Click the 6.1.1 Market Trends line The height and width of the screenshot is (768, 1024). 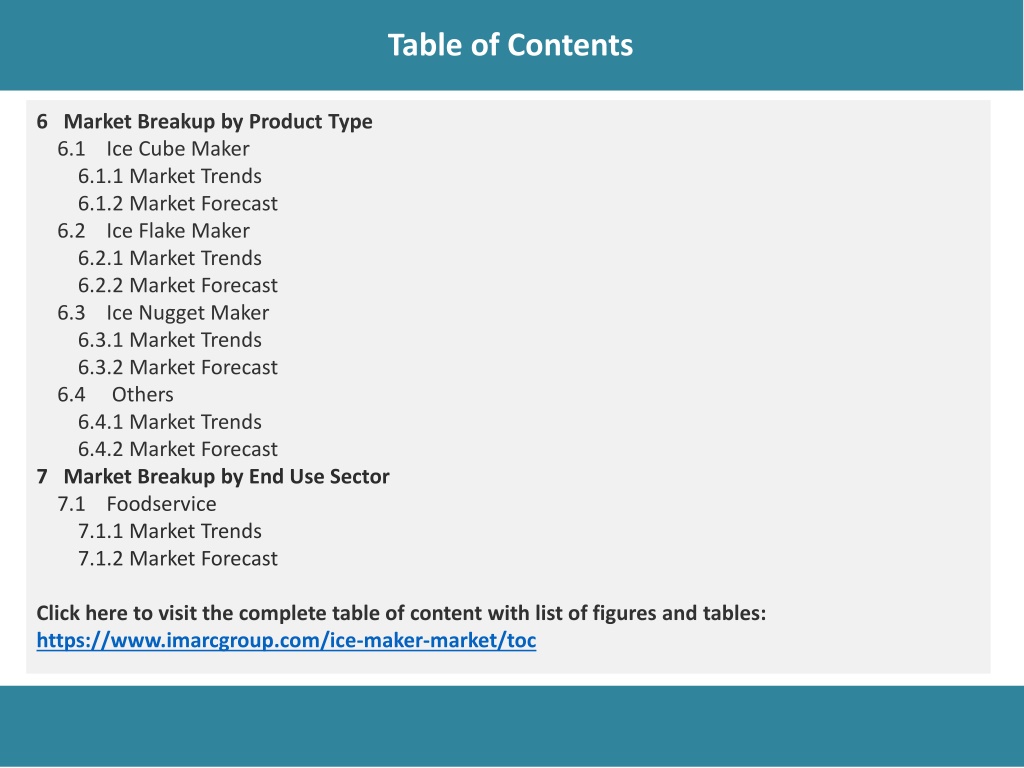click(x=170, y=176)
